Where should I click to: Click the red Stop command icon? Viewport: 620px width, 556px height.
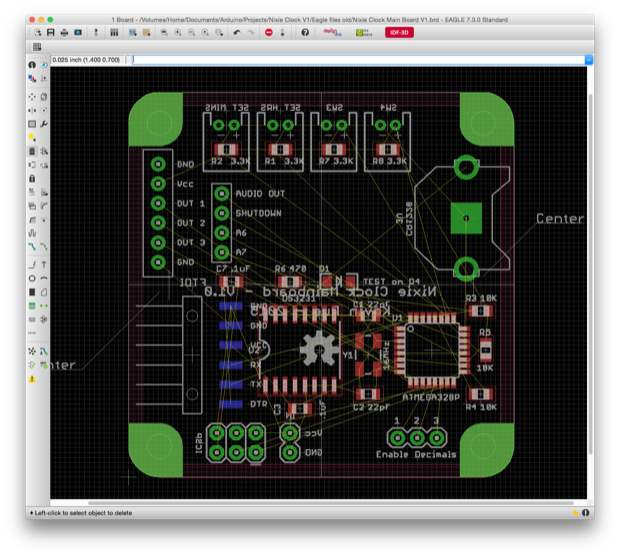tap(269, 32)
